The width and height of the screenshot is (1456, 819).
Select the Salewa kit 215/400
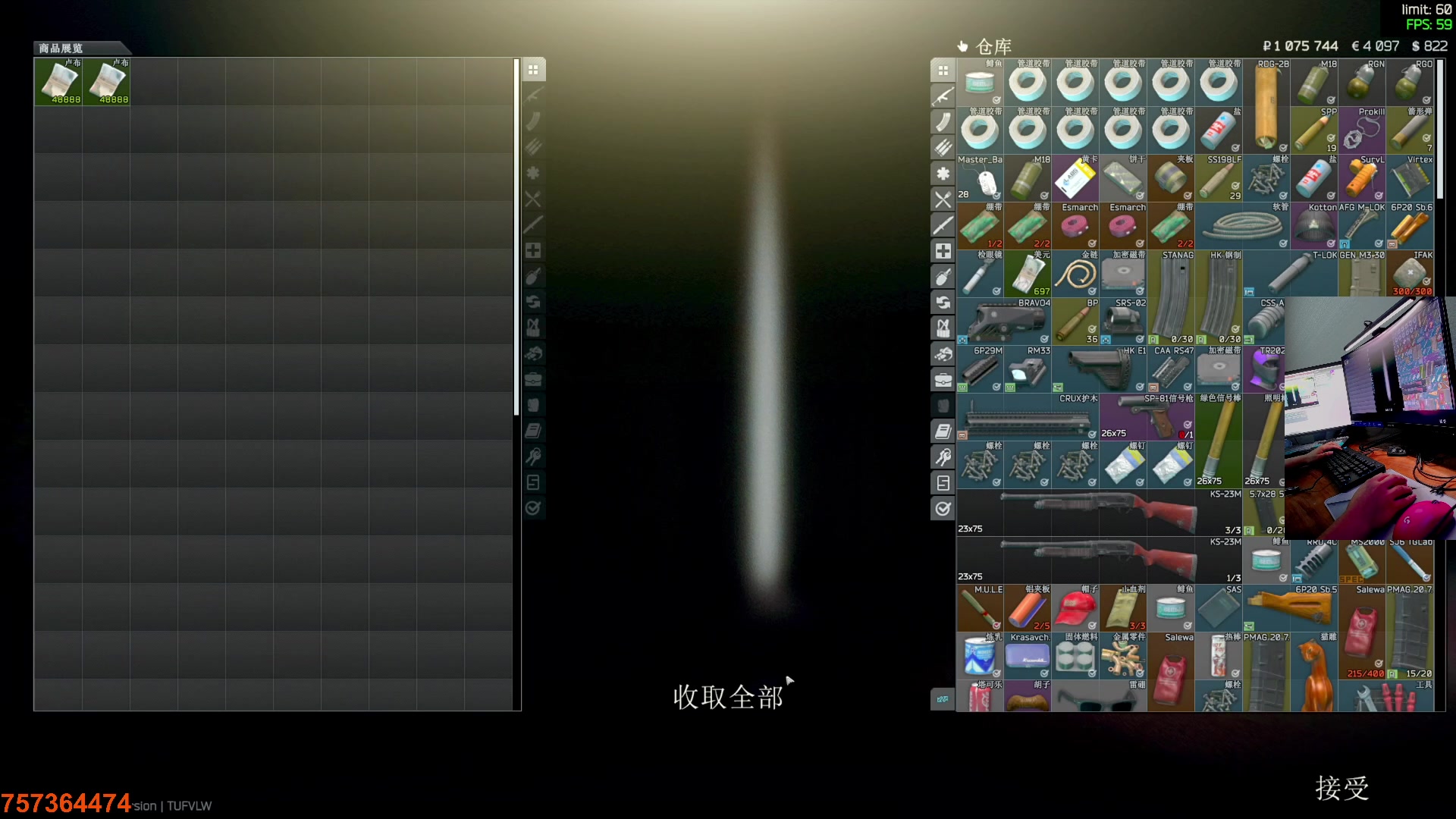click(1362, 632)
